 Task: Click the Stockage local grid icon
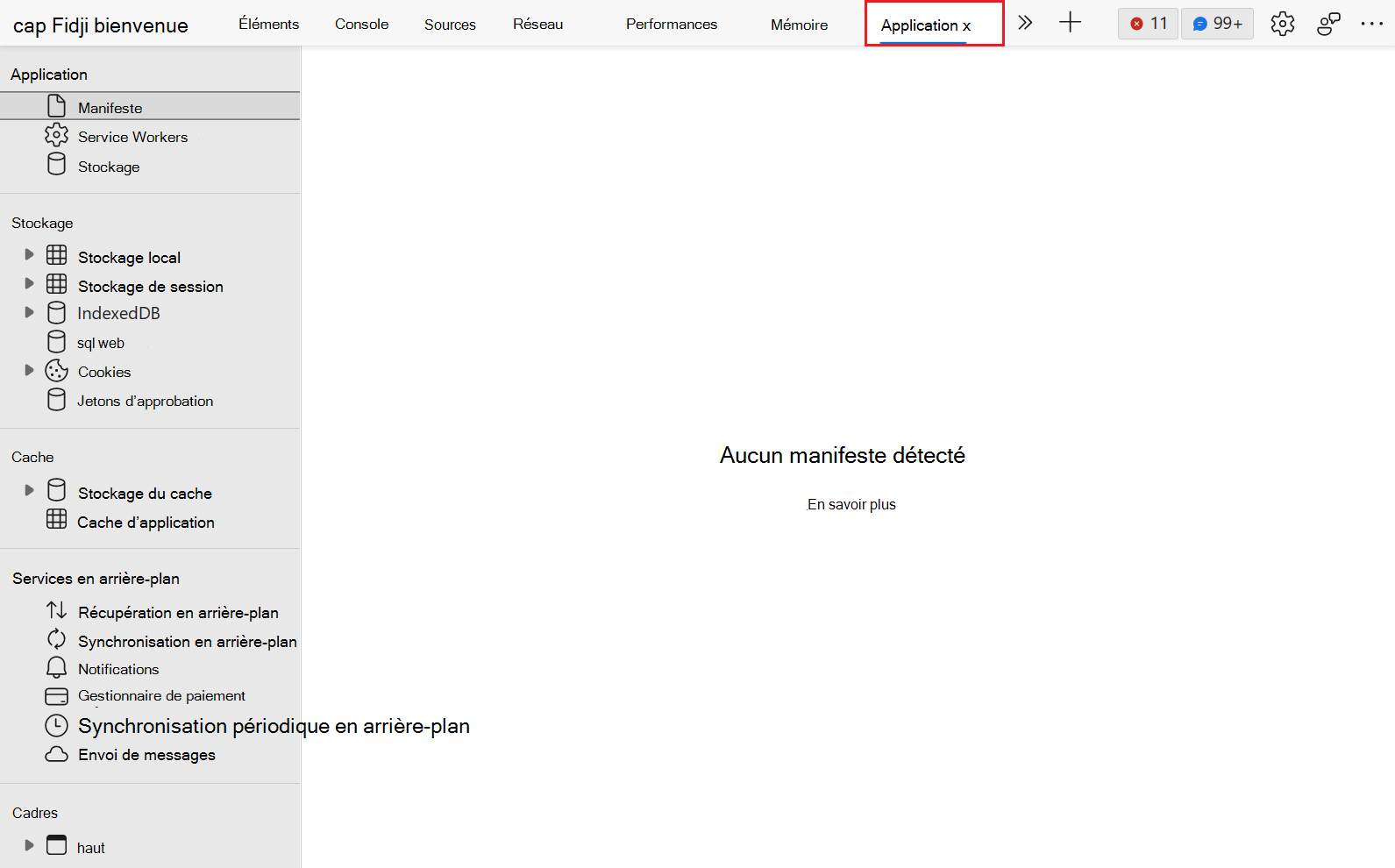[x=56, y=255]
